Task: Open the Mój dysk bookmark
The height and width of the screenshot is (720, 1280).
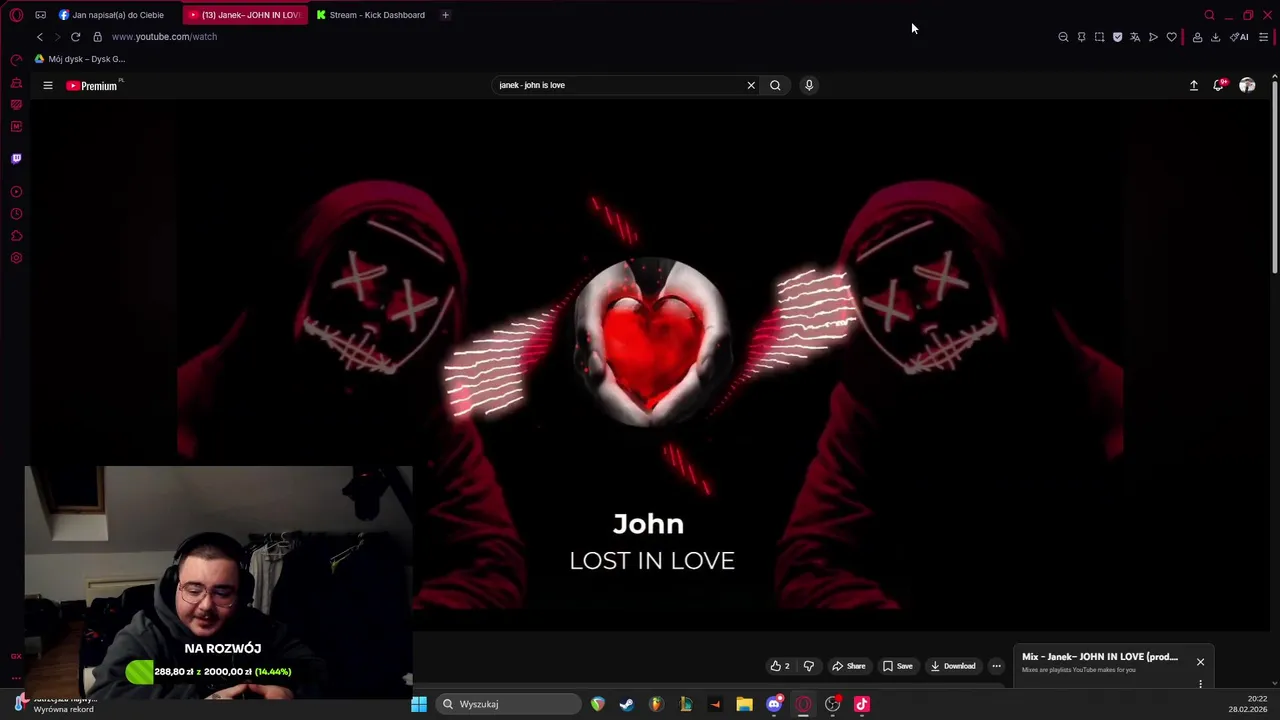Action: point(80,59)
